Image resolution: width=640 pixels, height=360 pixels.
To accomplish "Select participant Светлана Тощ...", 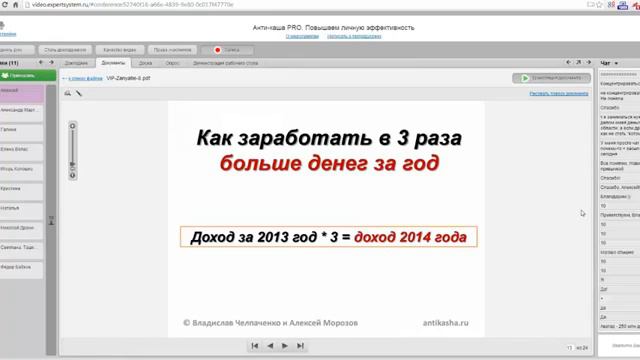I will coord(22,250).
